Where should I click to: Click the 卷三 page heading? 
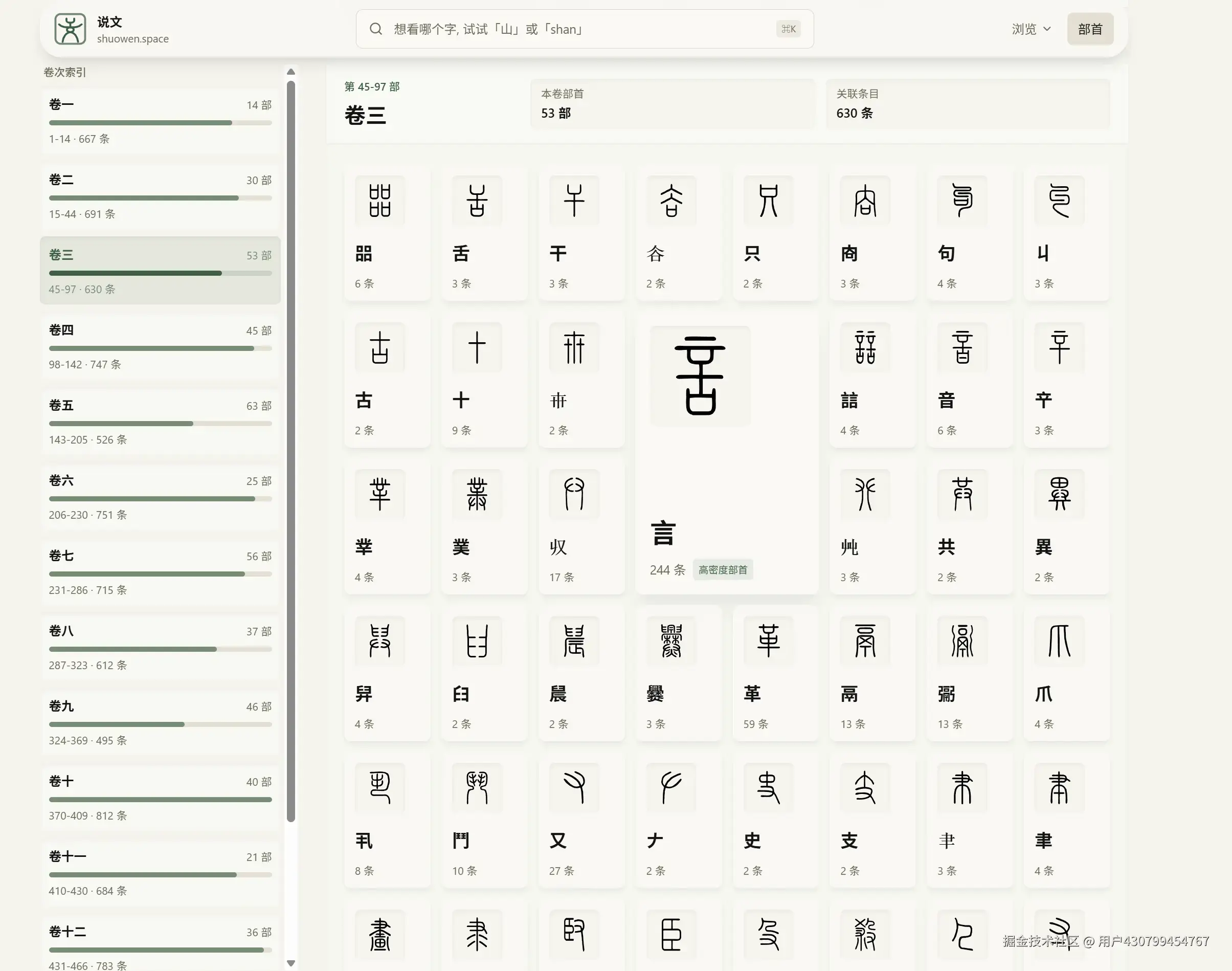point(365,116)
